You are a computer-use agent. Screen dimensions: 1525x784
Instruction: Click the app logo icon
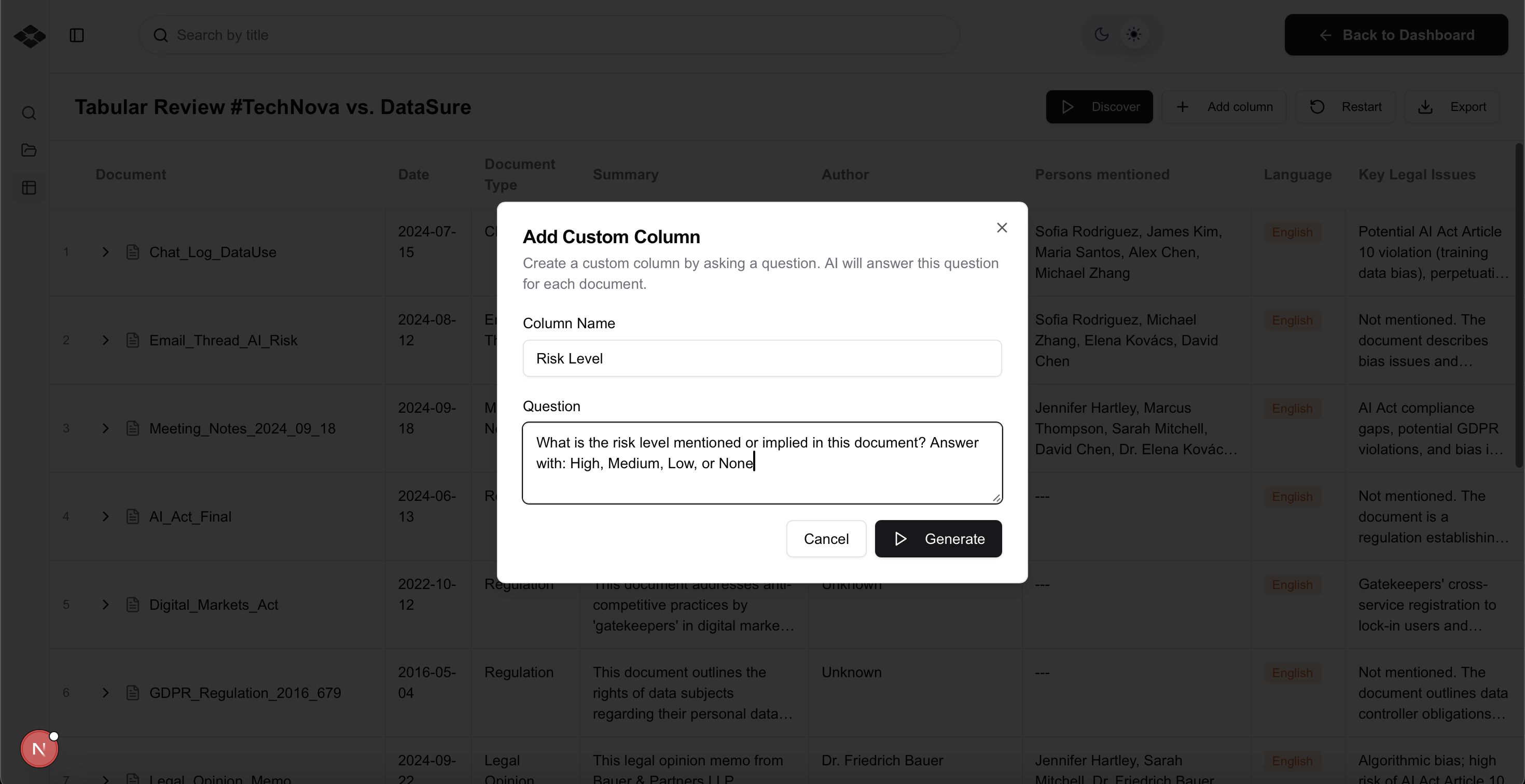click(29, 35)
